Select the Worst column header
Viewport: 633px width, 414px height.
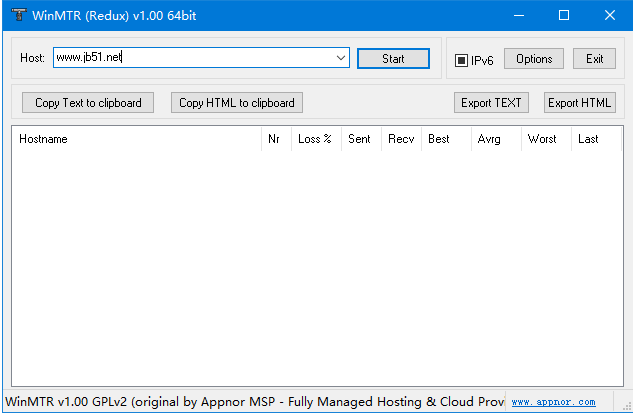[x=545, y=139]
